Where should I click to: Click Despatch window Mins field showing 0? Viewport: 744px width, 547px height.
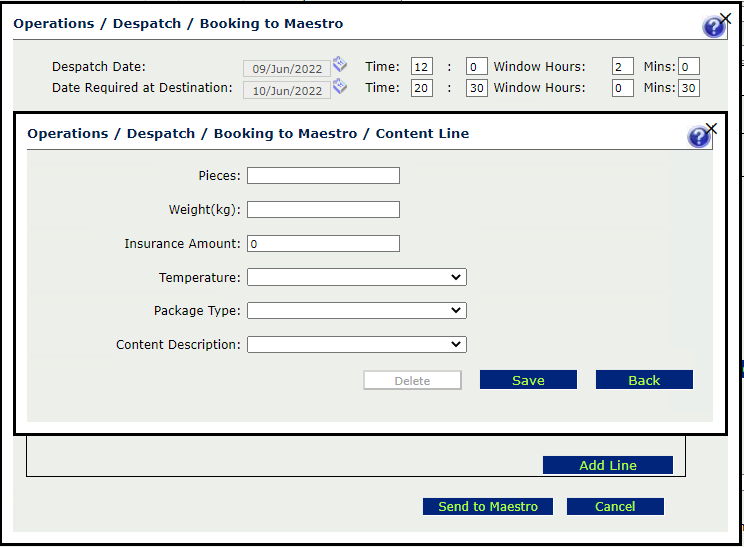tap(688, 67)
